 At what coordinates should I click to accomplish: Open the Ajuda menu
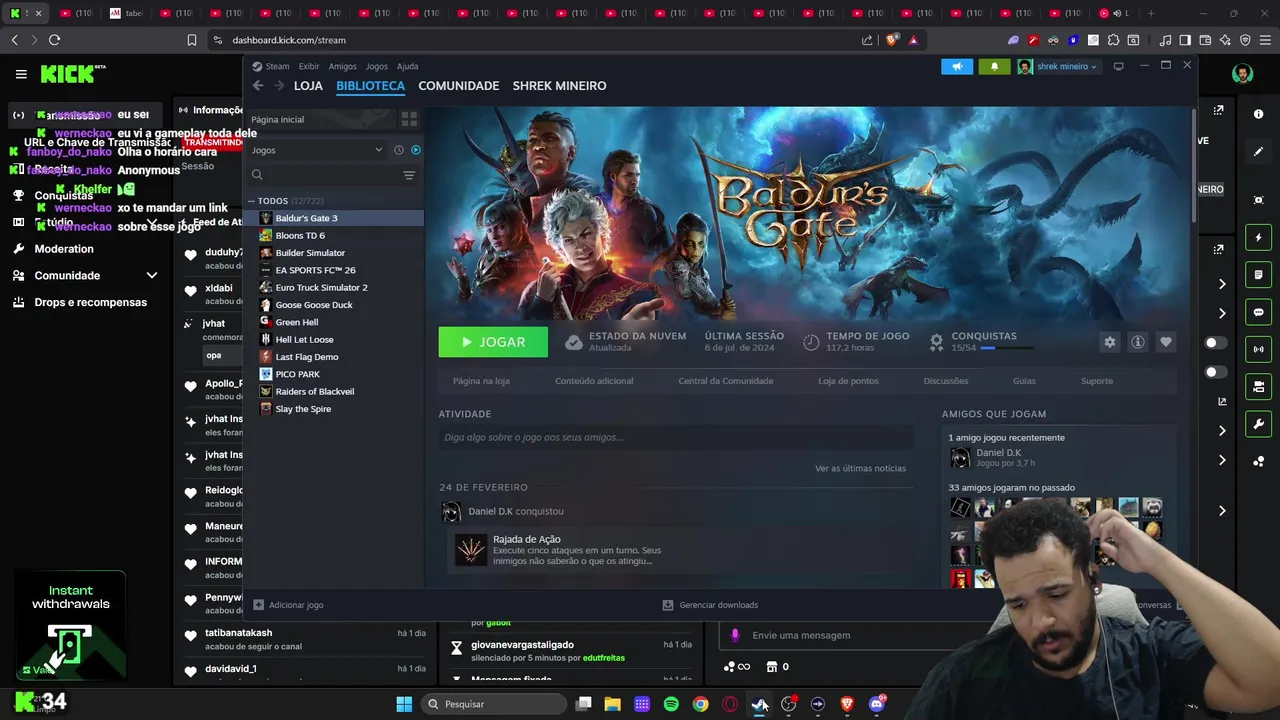coord(407,66)
